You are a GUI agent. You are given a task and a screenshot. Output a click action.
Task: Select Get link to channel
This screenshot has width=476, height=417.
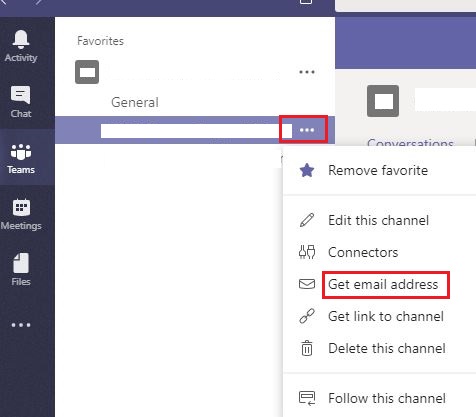386,316
